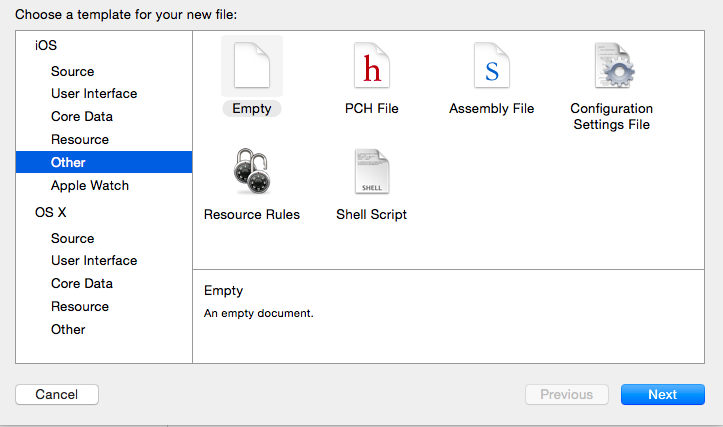
Task: Pick the Assembly File template icon
Action: coord(492,65)
